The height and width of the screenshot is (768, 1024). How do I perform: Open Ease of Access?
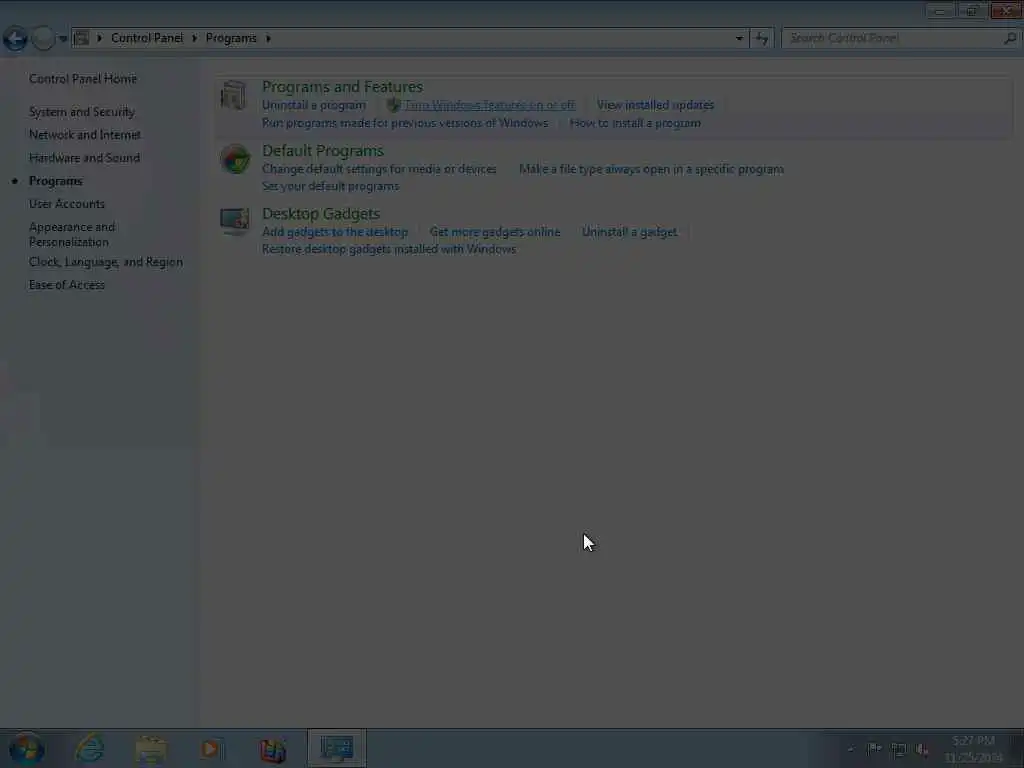pyautogui.click(x=67, y=285)
